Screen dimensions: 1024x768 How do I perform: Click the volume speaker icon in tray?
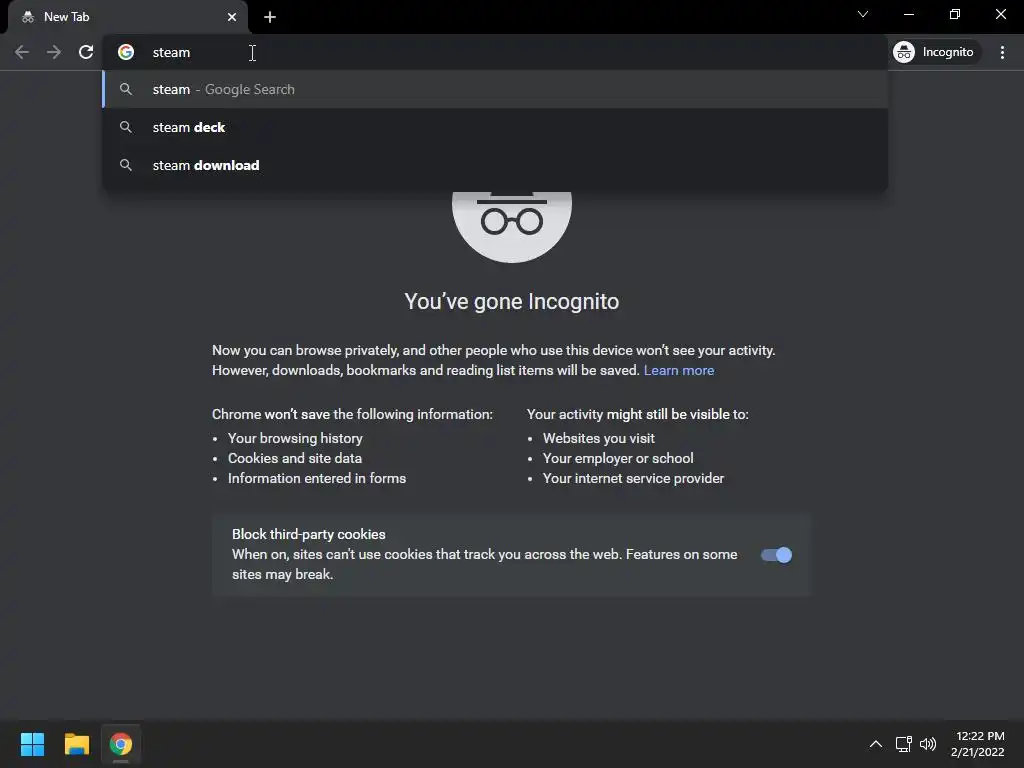pyautogui.click(x=927, y=744)
